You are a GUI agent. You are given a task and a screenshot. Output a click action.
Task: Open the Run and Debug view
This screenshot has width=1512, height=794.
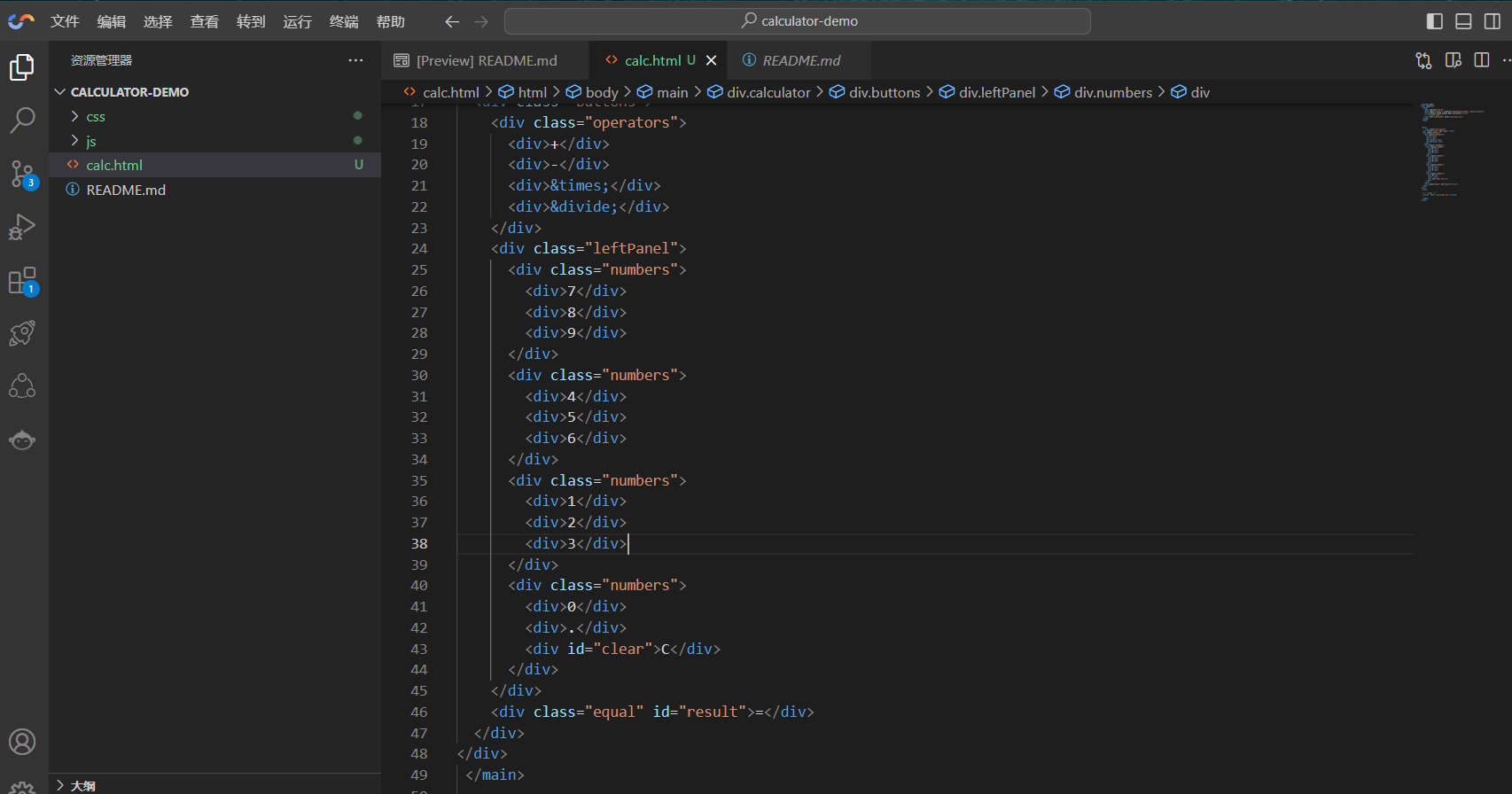(x=22, y=227)
